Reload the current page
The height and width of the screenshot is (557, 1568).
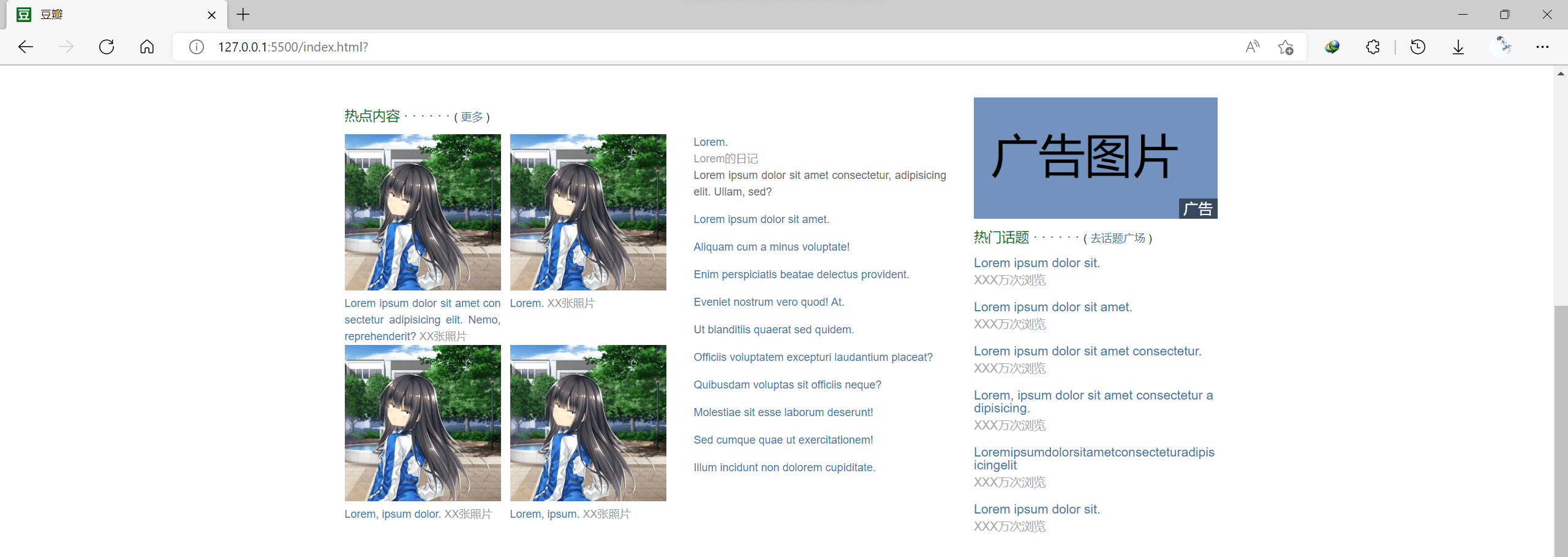click(x=107, y=47)
